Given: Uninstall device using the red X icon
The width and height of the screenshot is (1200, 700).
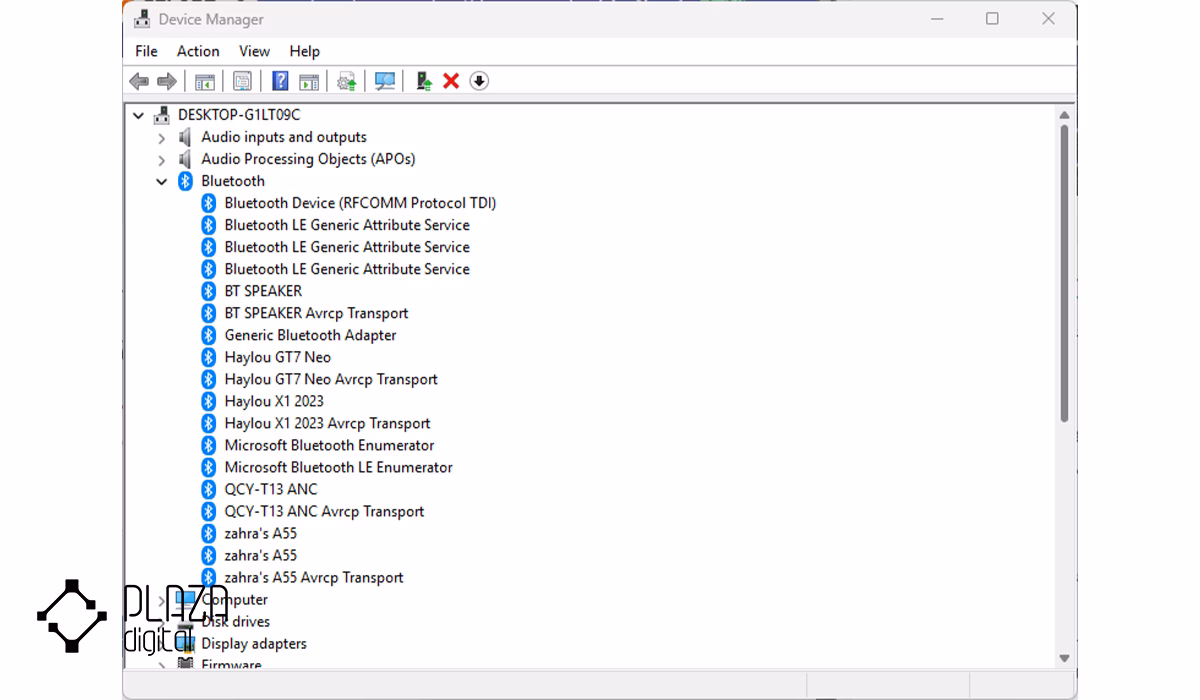Looking at the screenshot, I should click(451, 81).
